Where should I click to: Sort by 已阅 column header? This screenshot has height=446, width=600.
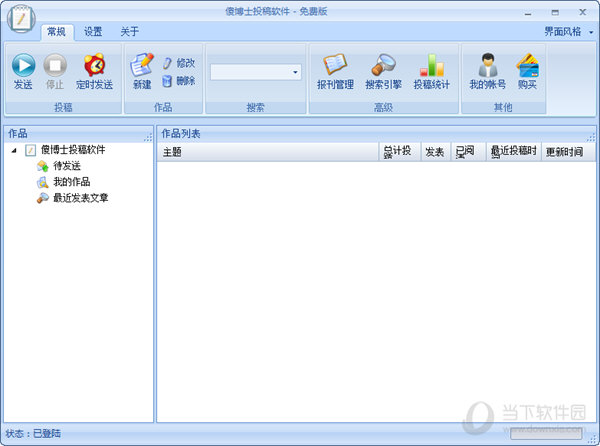(468, 152)
